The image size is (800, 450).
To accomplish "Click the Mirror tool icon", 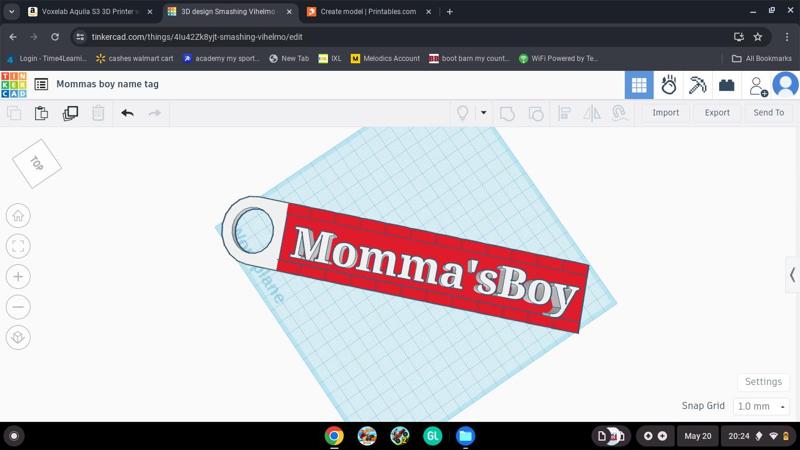I will (592, 113).
